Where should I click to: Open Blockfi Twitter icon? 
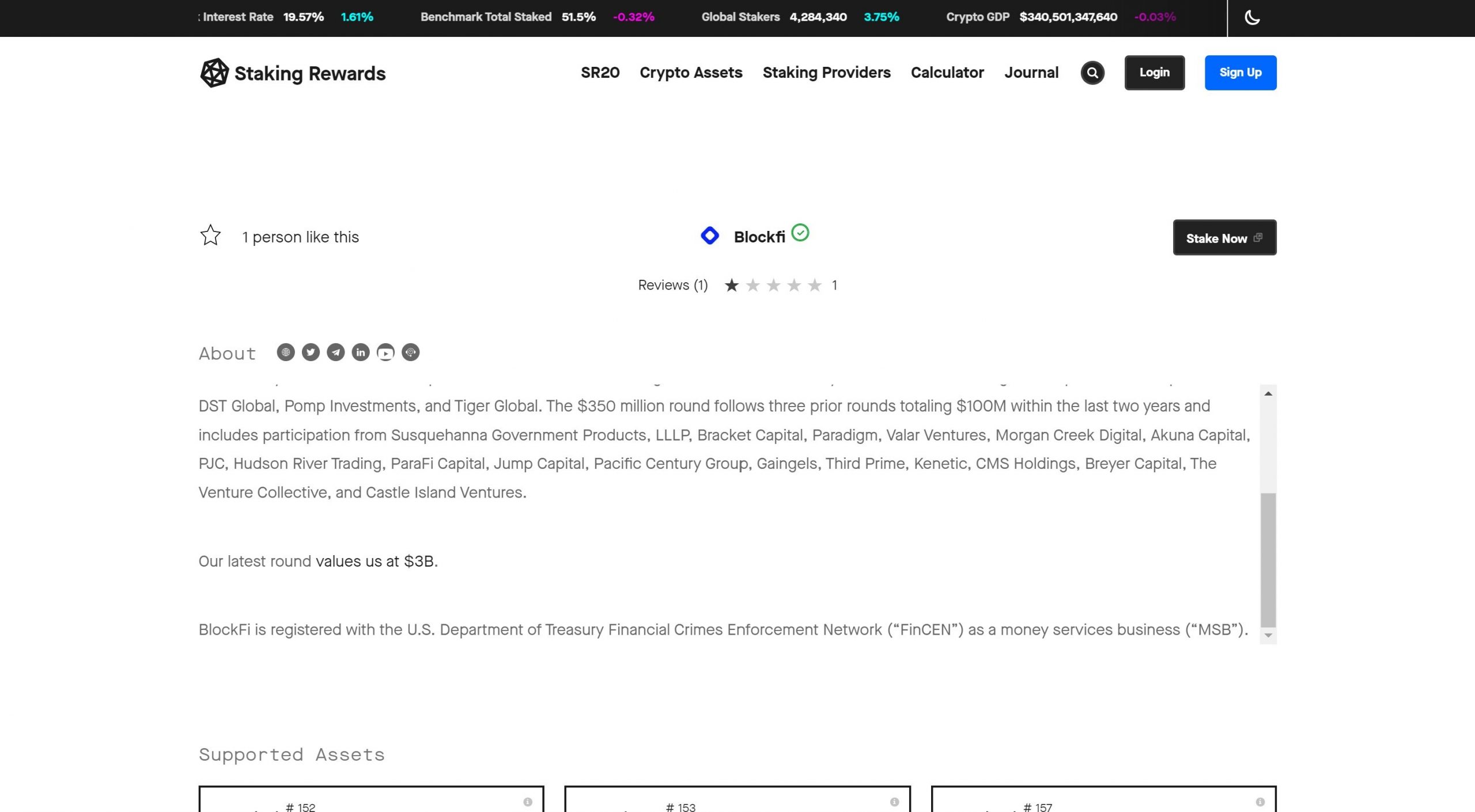point(311,352)
